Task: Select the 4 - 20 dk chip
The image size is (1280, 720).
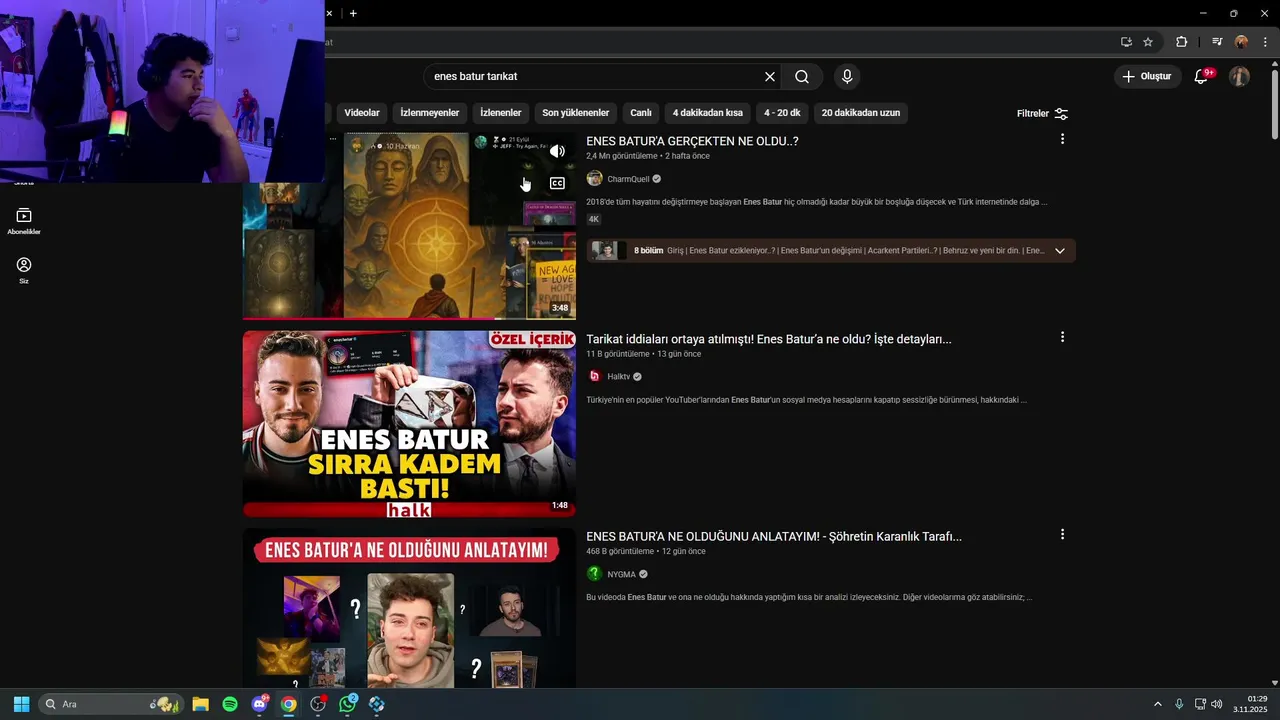Action: point(782,113)
